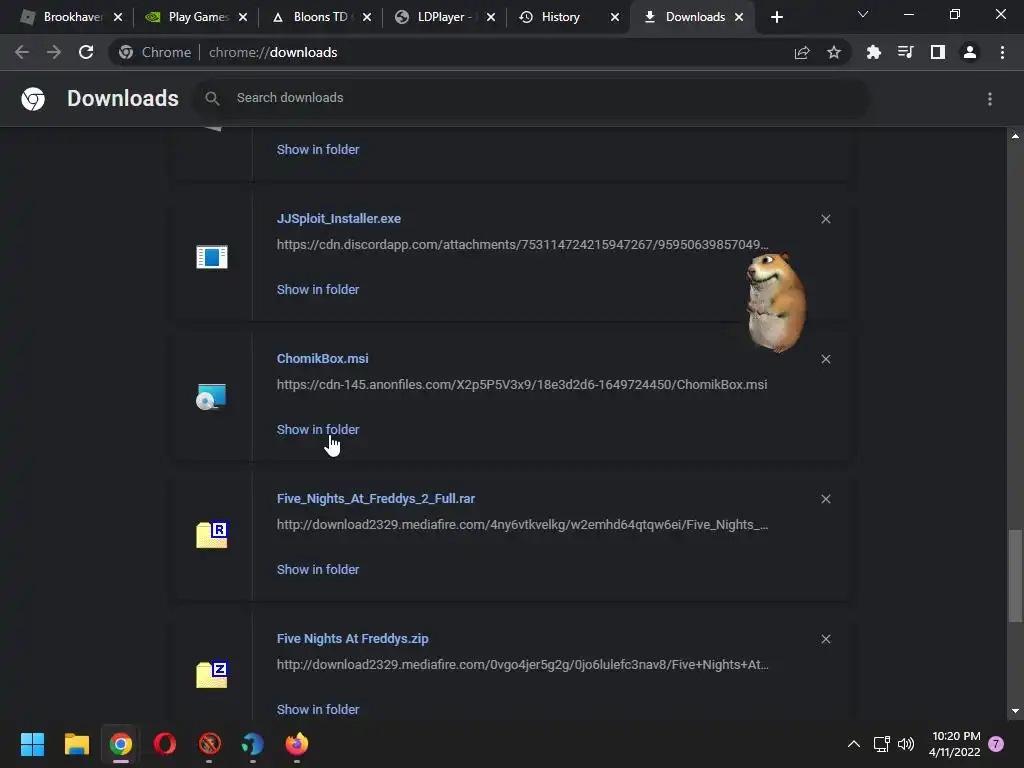Image resolution: width=1024 pixels, height=768 pixels.
Task: Open the Windows Start menu
Action: click(x=32, y=744)
